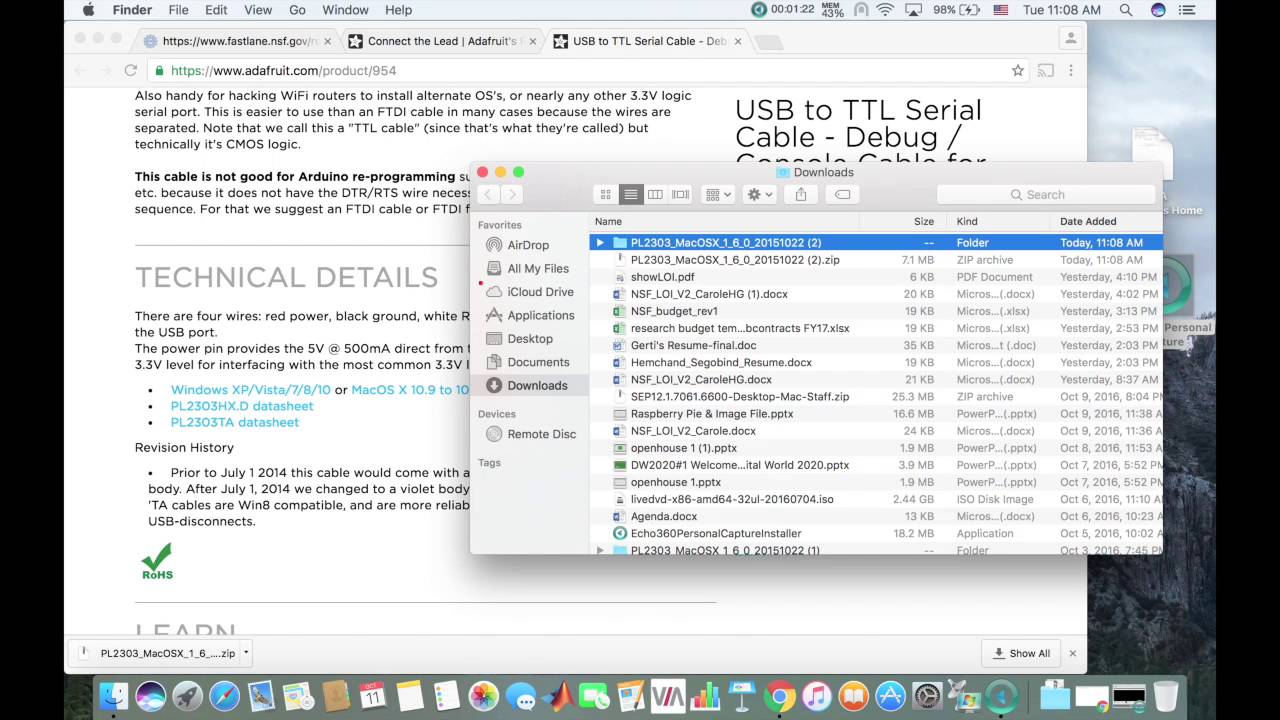The width and height of the screenshot is (1280, 720).
Task: Select AirDrop in Finder sidebar
Action: click(x=528, y=245)
